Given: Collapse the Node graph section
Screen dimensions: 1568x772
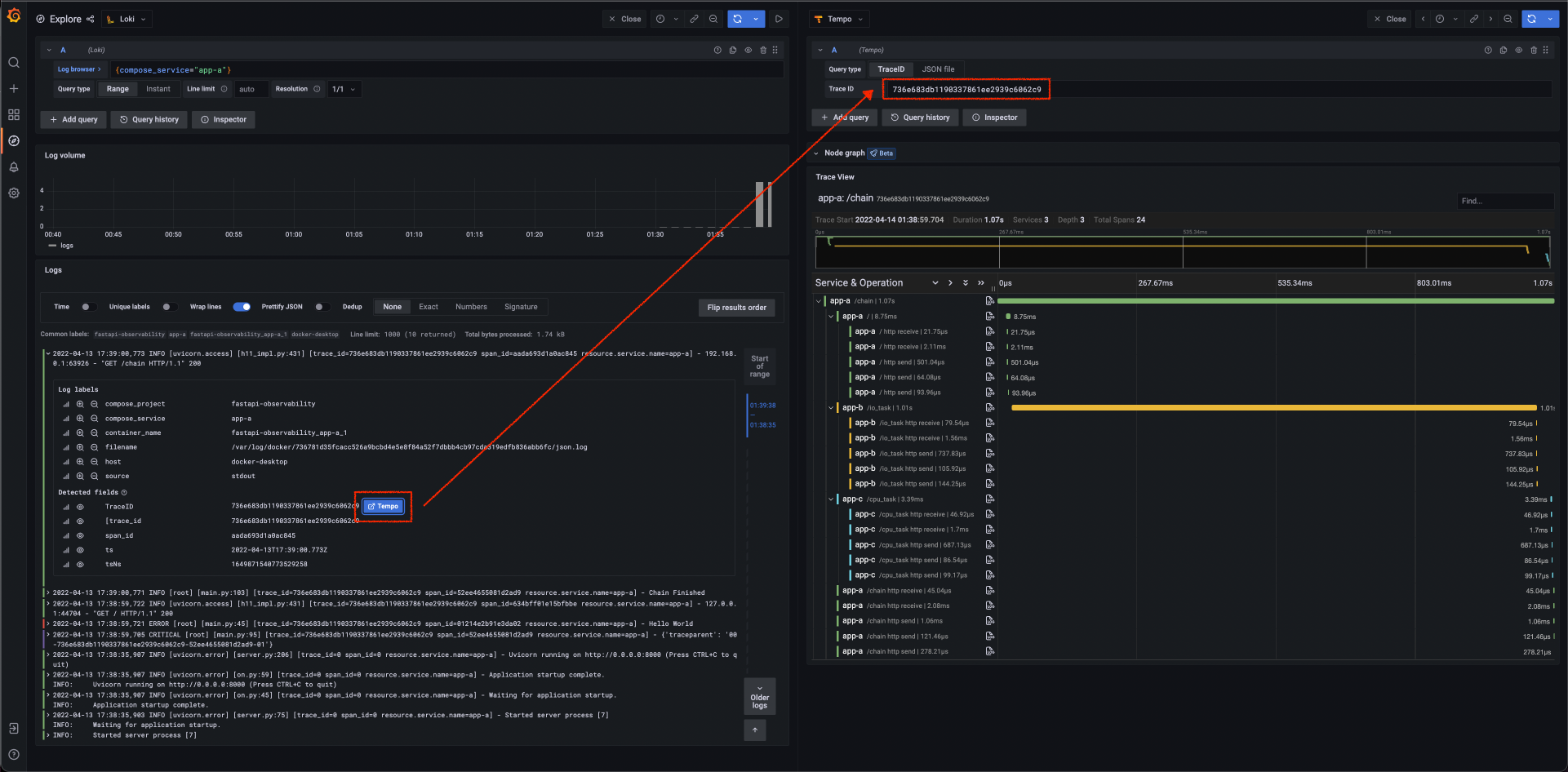Looking at the screenshot, I should point(816,153).
